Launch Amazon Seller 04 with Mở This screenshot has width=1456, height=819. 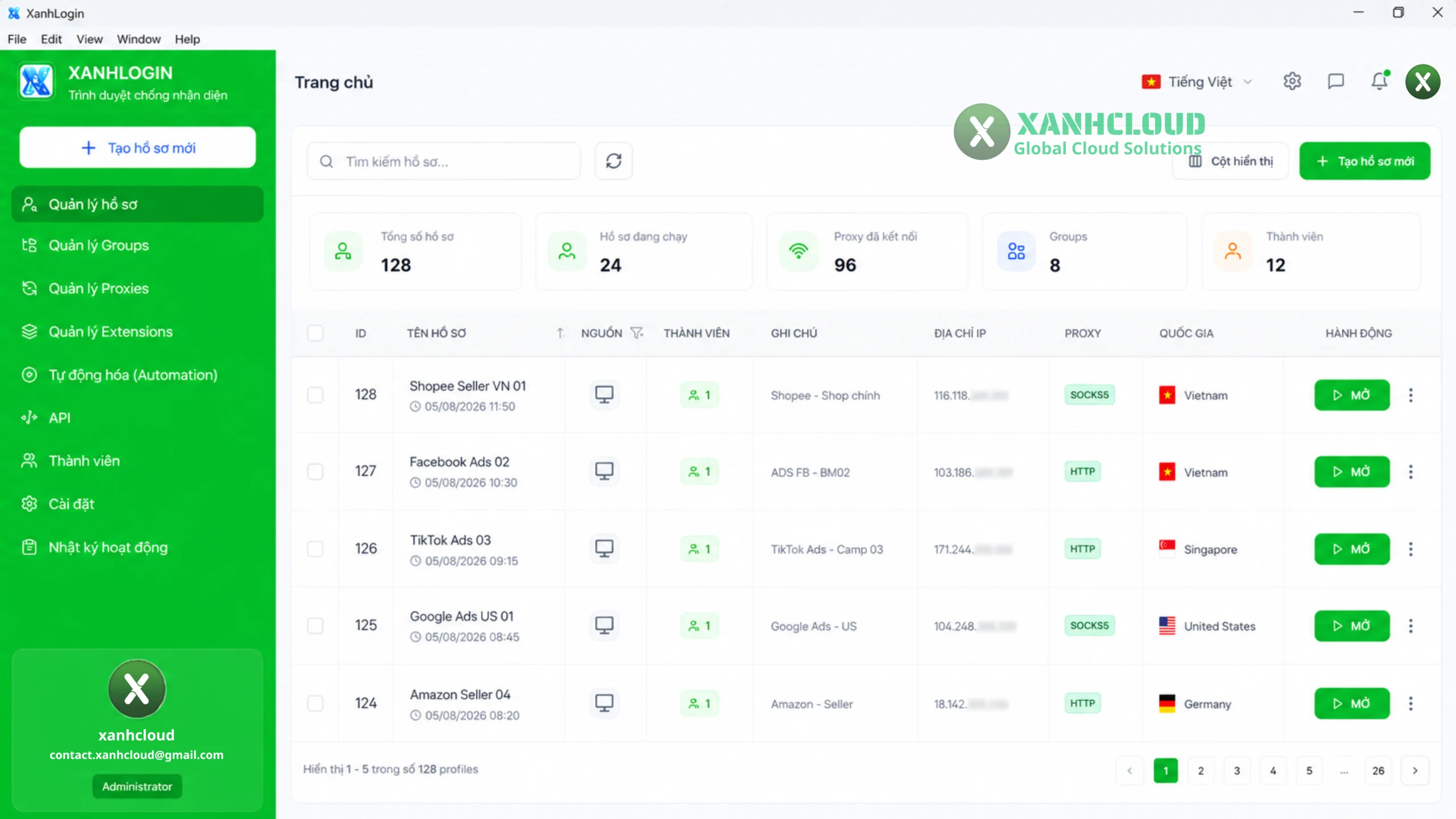pos(1351,704)
